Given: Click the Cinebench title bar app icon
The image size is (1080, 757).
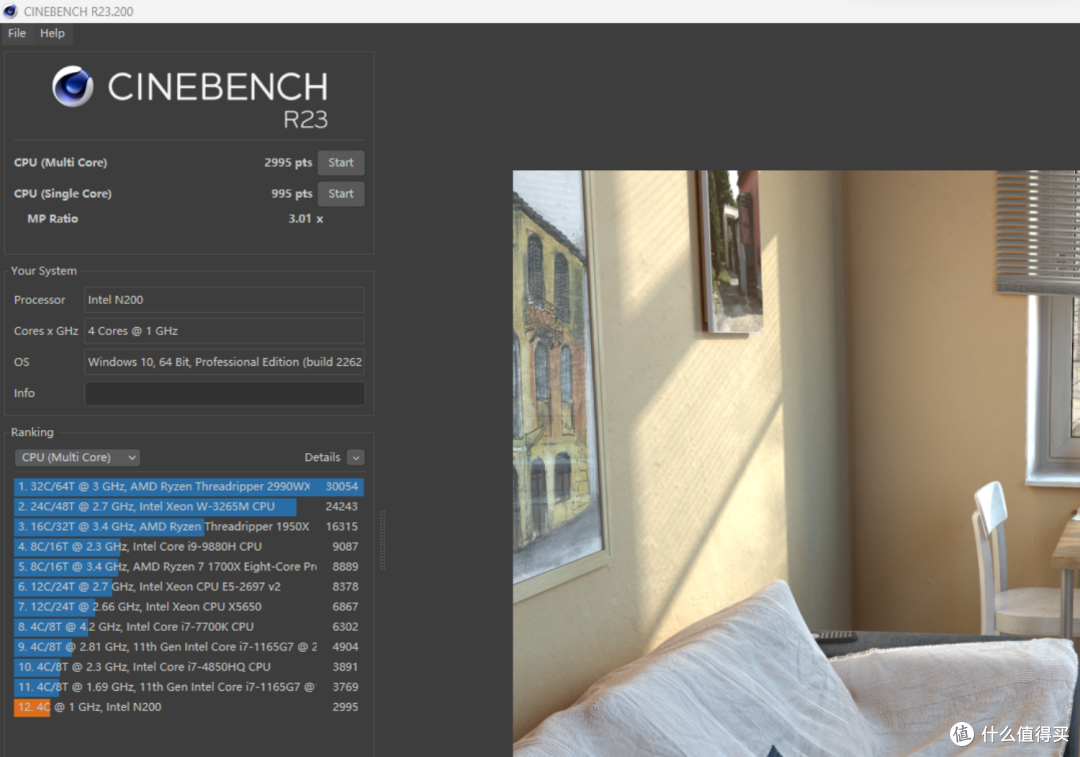Looking at the screenshot, I should tap(10, 11).
